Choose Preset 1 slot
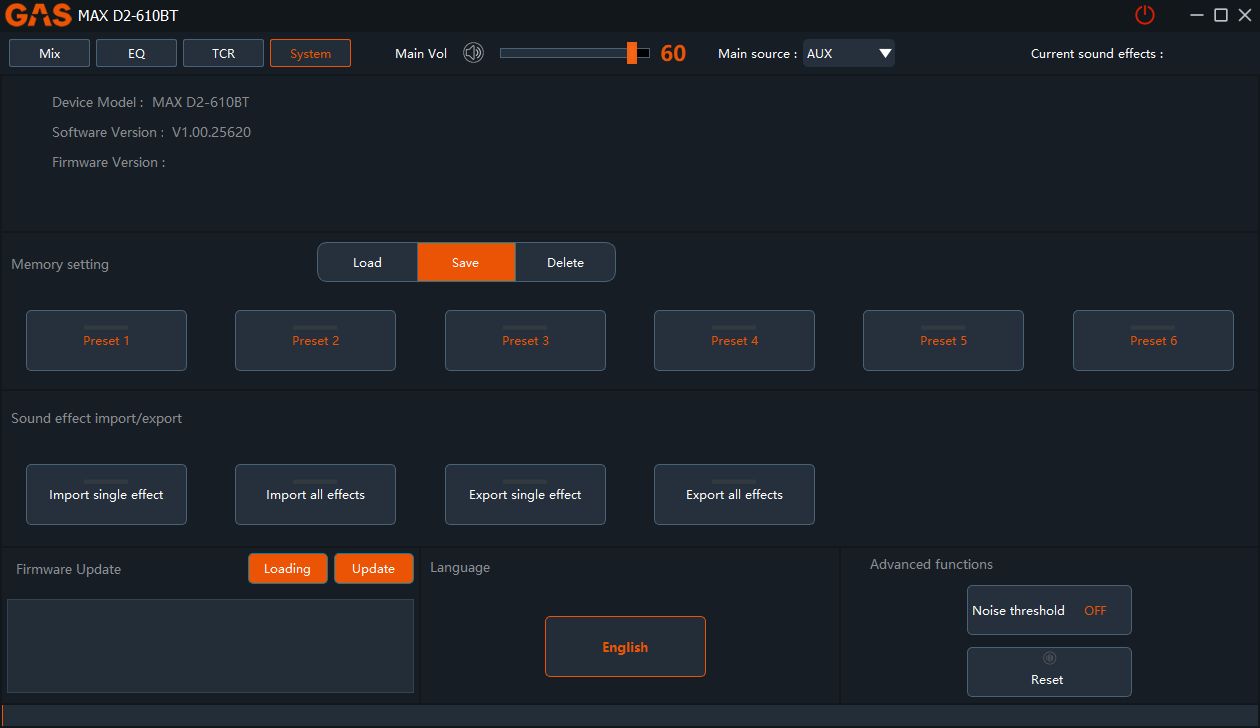 tap(106, 341)
